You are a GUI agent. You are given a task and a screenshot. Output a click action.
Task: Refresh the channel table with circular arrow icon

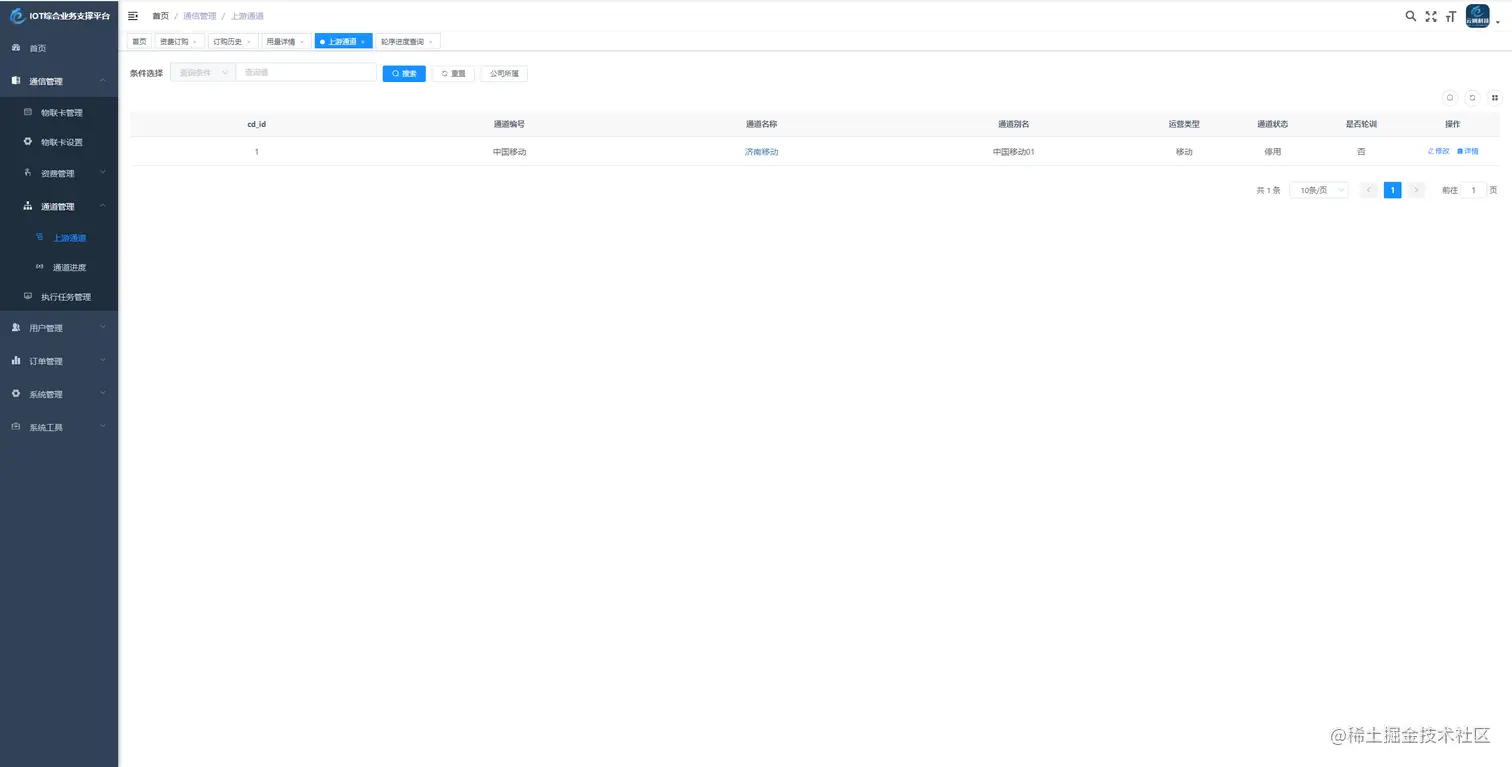[1471, 97]
